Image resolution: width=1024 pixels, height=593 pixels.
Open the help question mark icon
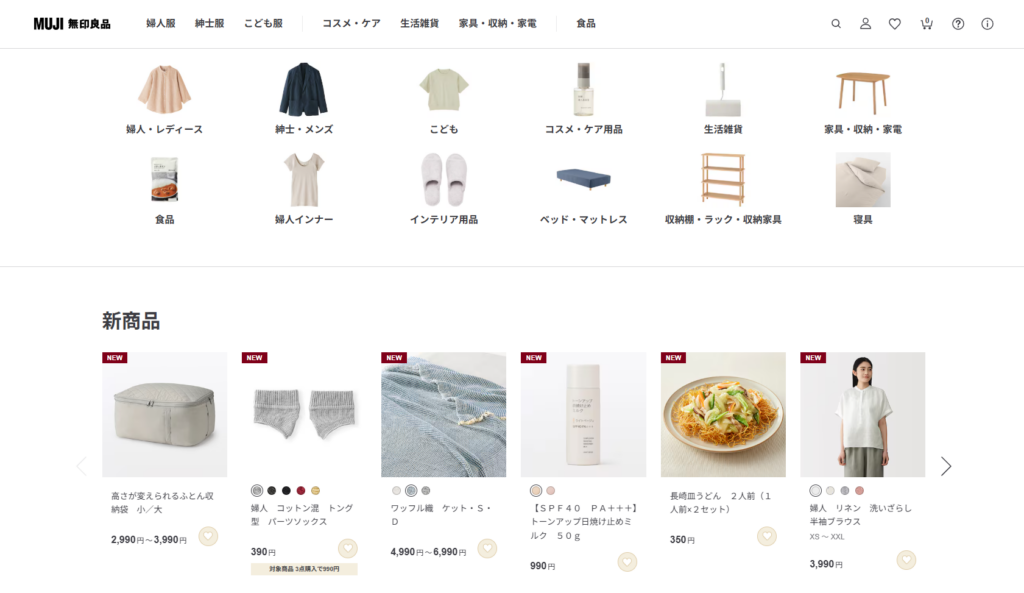(x=957, y=24)
